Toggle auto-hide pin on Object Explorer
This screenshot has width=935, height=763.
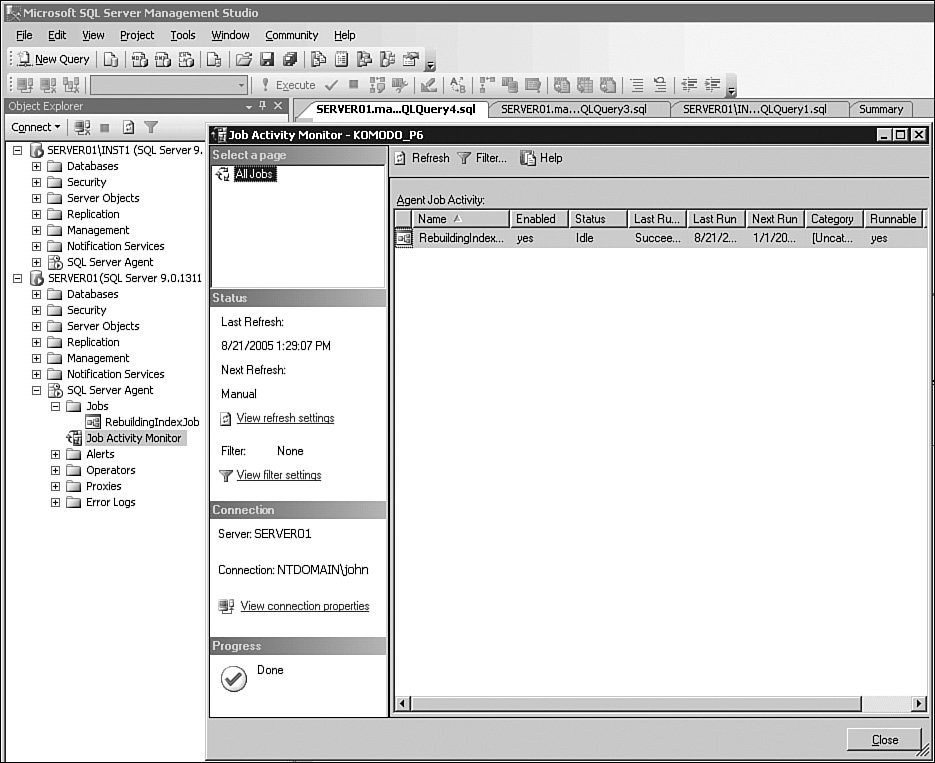click(x=262, y=106)
